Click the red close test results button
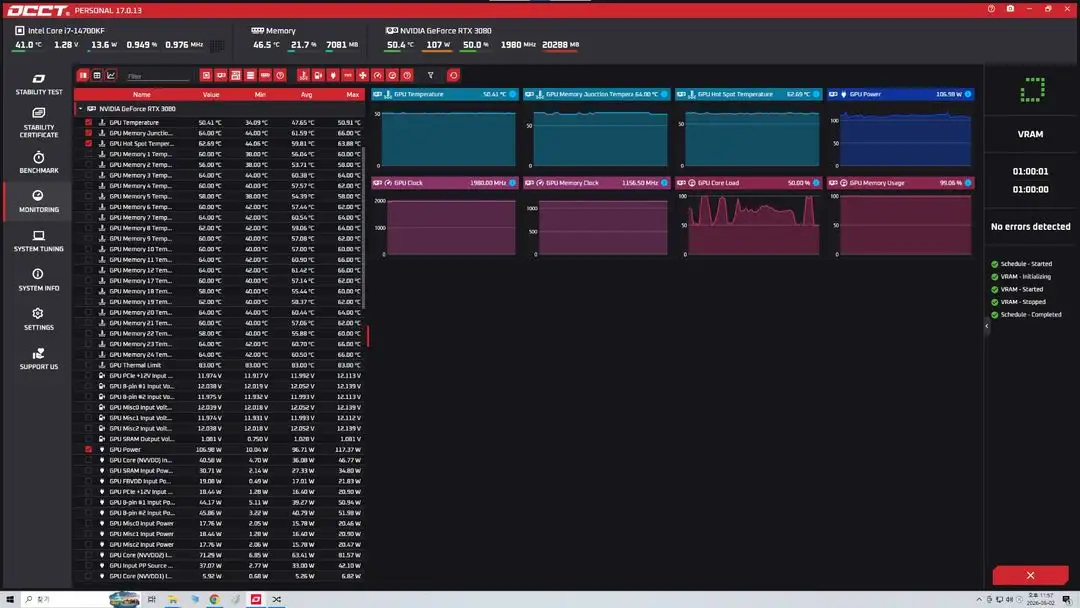This screenshot has width=1080, height=608. (1030, 575)
